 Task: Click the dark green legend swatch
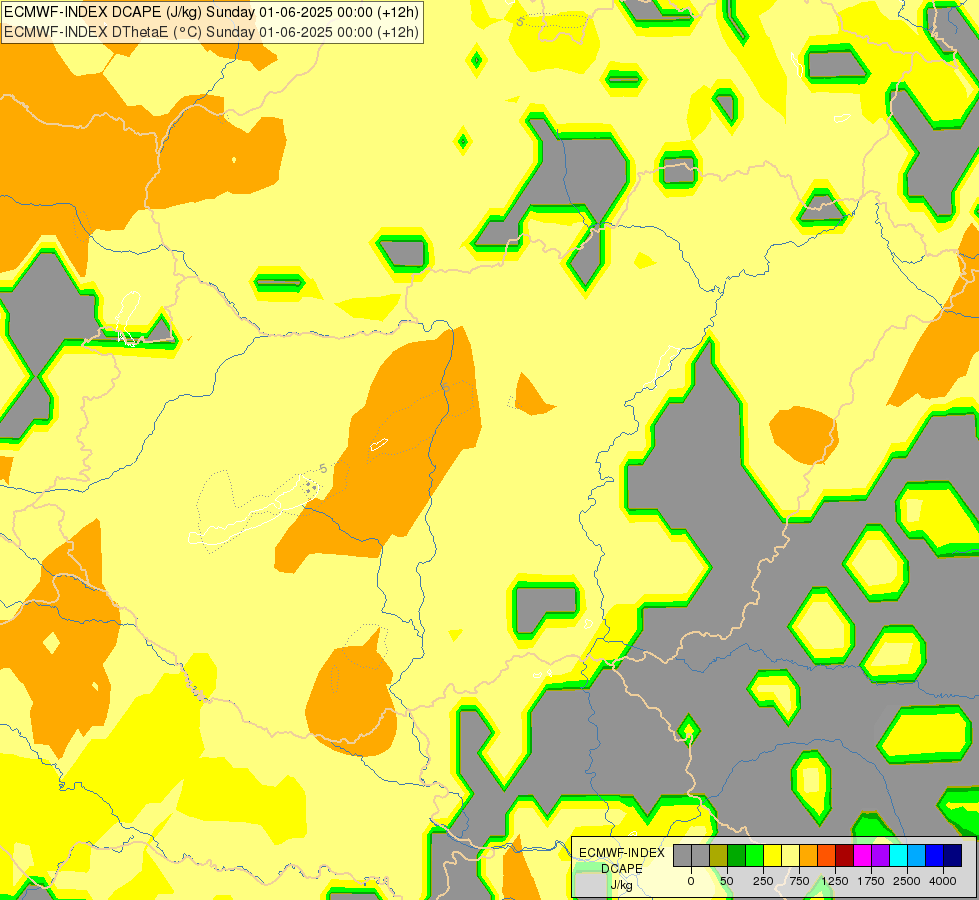click(737, 855)
